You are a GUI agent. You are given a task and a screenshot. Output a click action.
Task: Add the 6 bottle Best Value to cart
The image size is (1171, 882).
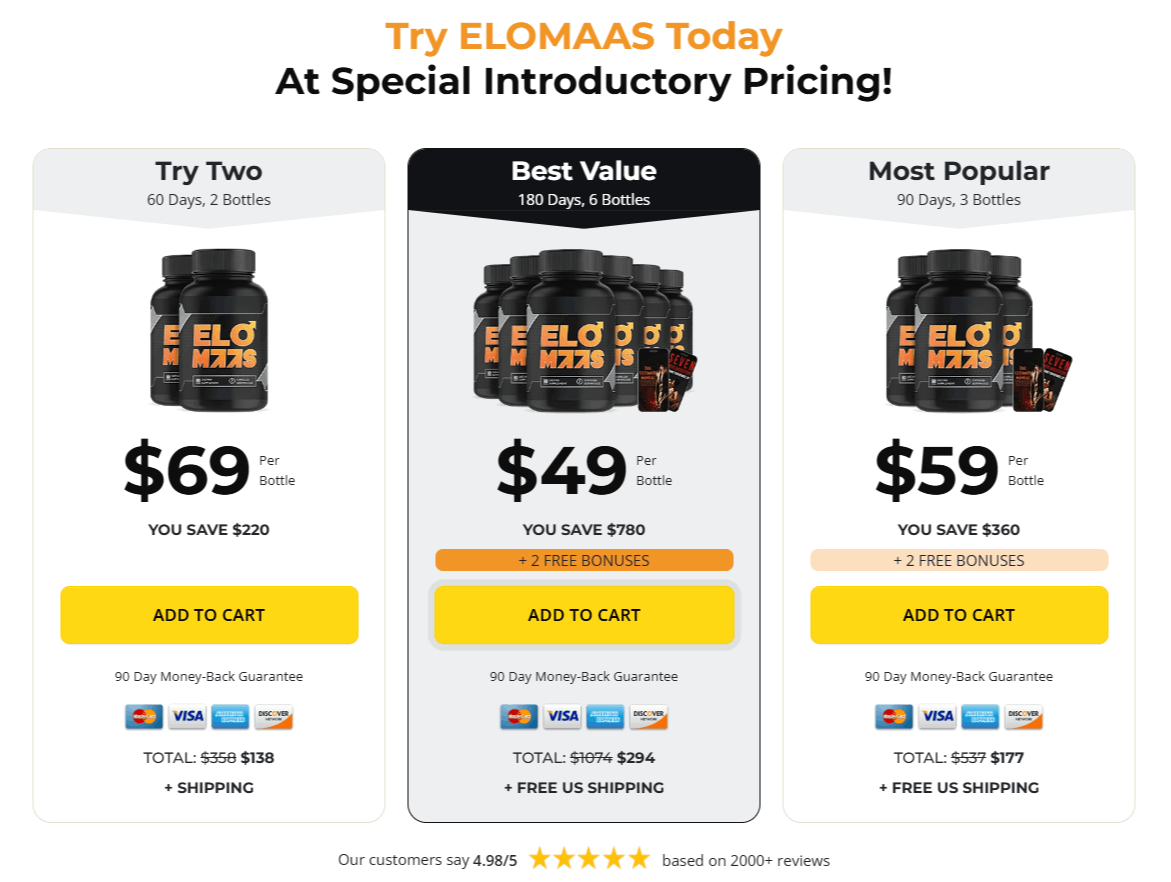(584, 615)
